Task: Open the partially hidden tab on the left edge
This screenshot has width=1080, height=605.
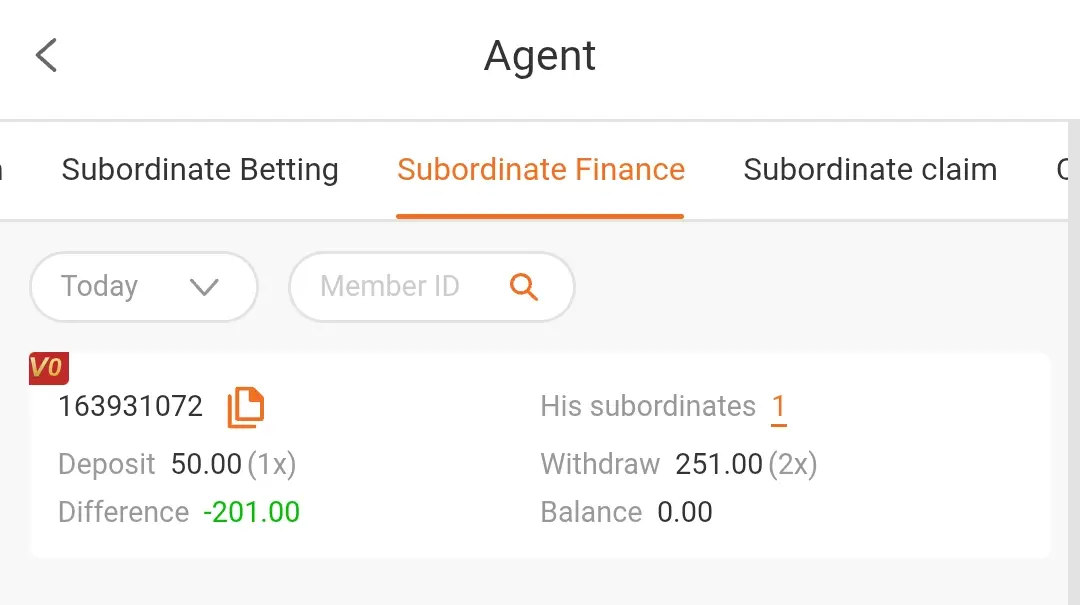Action: point(2,170)
